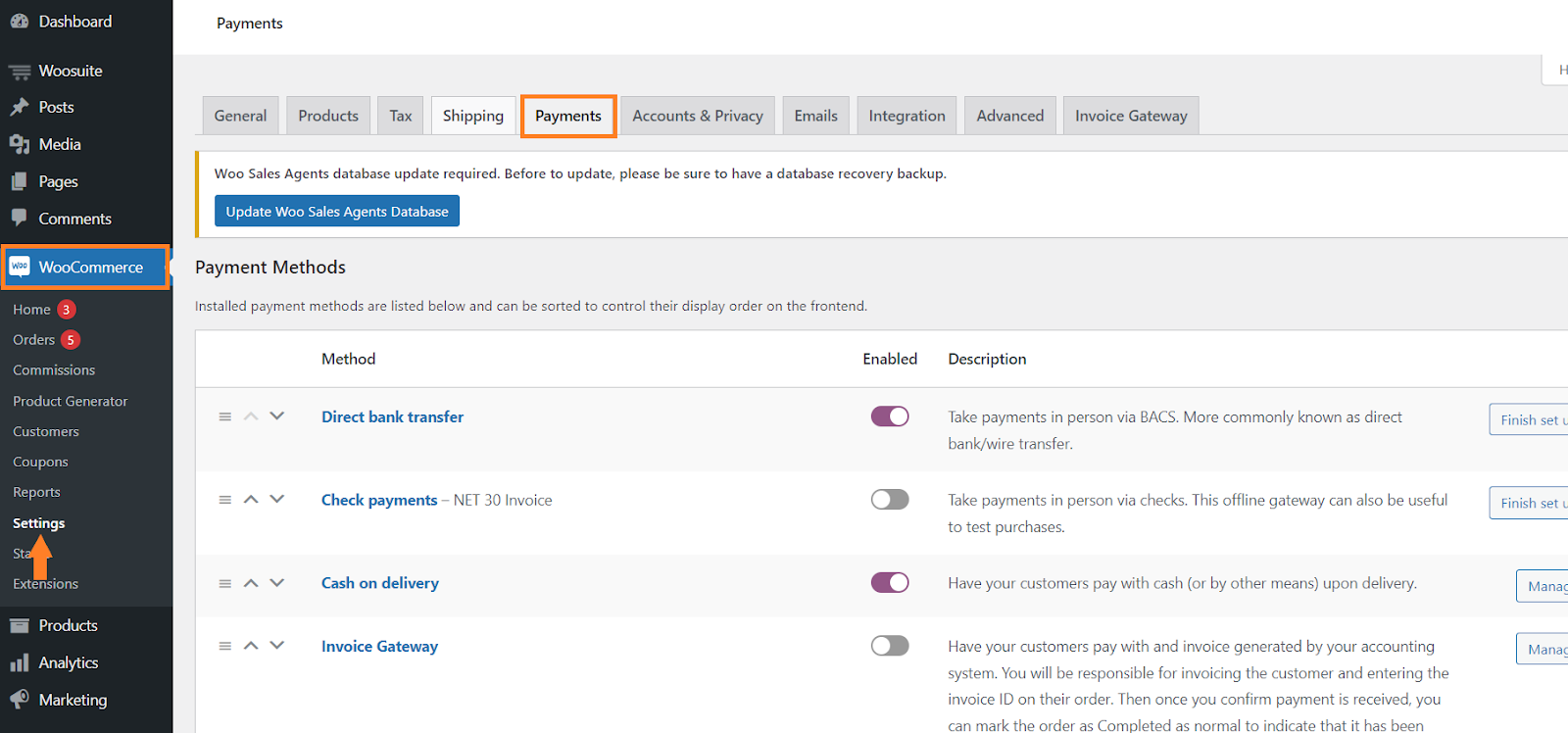Click the Marketing megaphone icon

20,699
